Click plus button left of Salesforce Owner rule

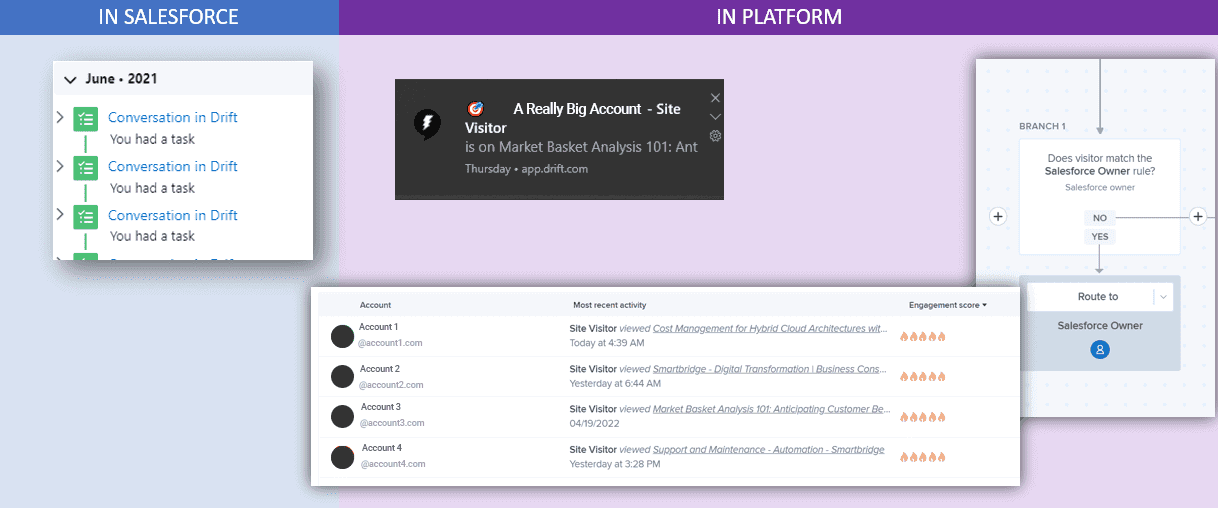tap(997, 216)
